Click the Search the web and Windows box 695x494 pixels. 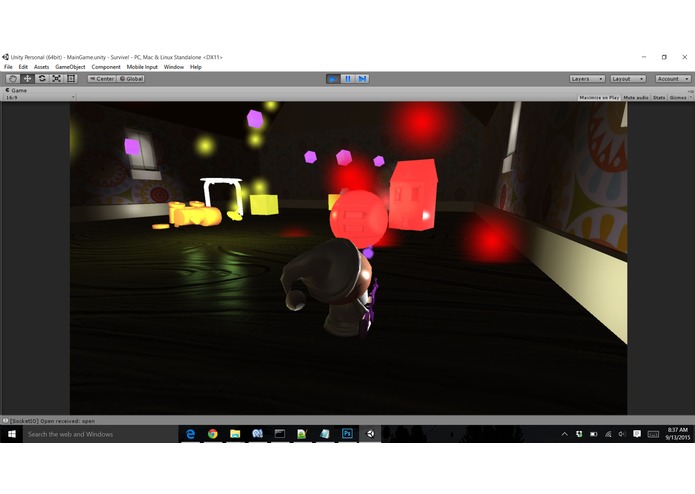point(101,434)
